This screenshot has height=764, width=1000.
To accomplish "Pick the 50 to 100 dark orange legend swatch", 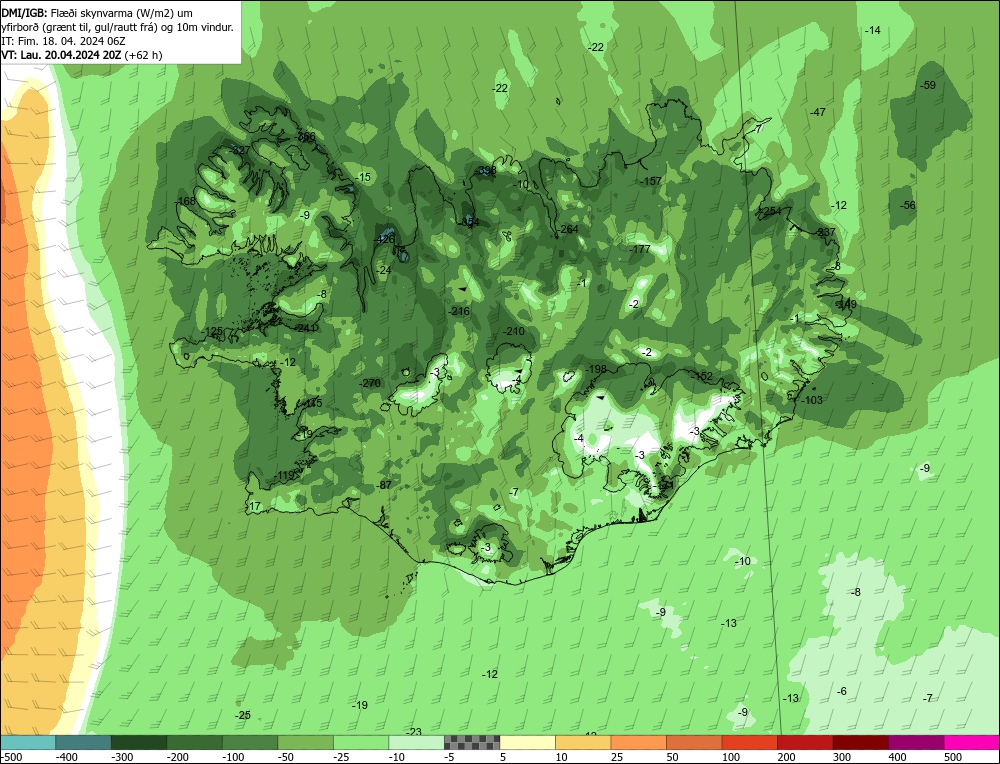I will 694,742.
